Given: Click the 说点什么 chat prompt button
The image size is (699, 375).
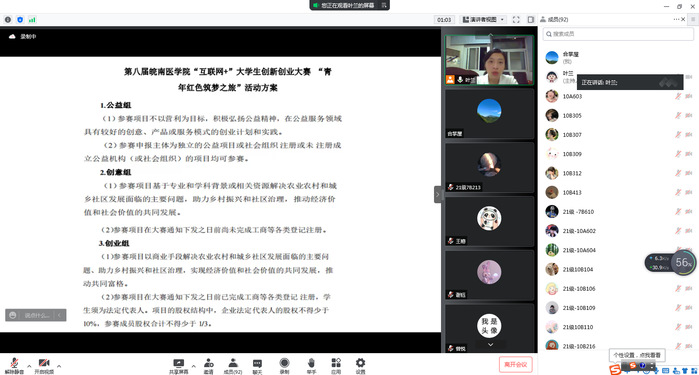Looking at the screenshot, I should (36, 315).
